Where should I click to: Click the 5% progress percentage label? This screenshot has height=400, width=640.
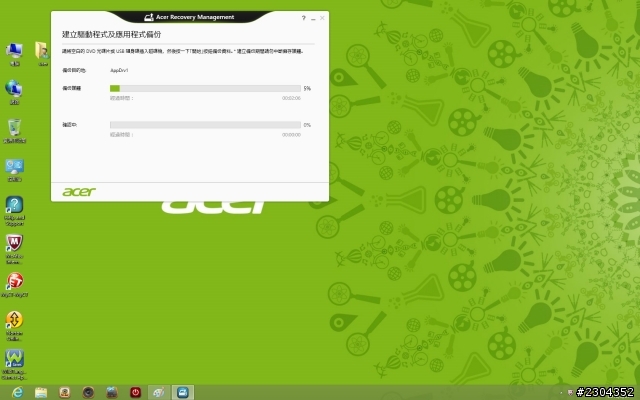tap(307, 88)
